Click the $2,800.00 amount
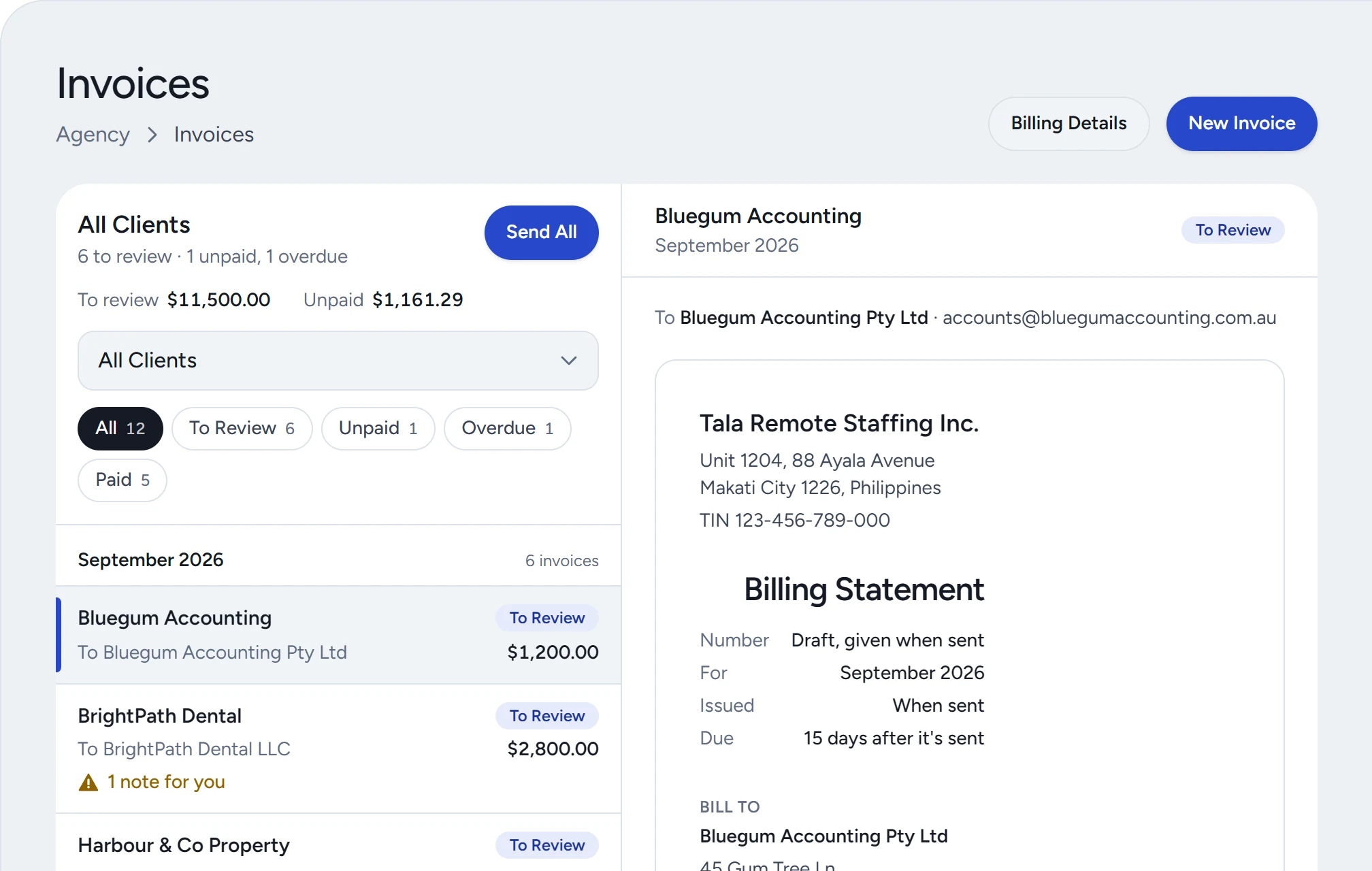1372x871 pixels. pos(553,749)
